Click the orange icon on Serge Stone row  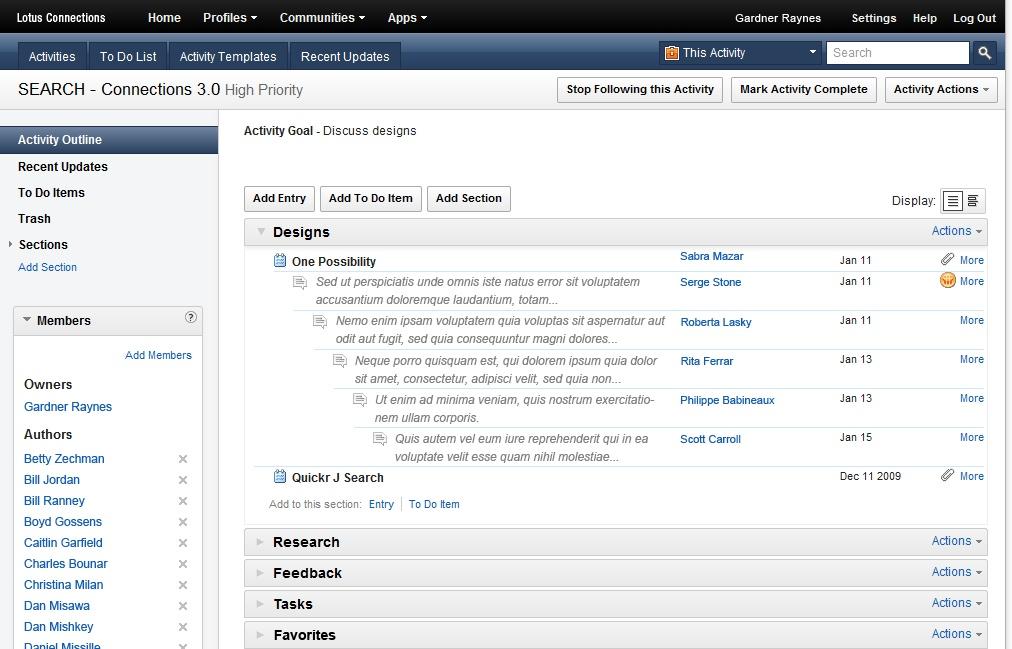[x=947, y=281]
